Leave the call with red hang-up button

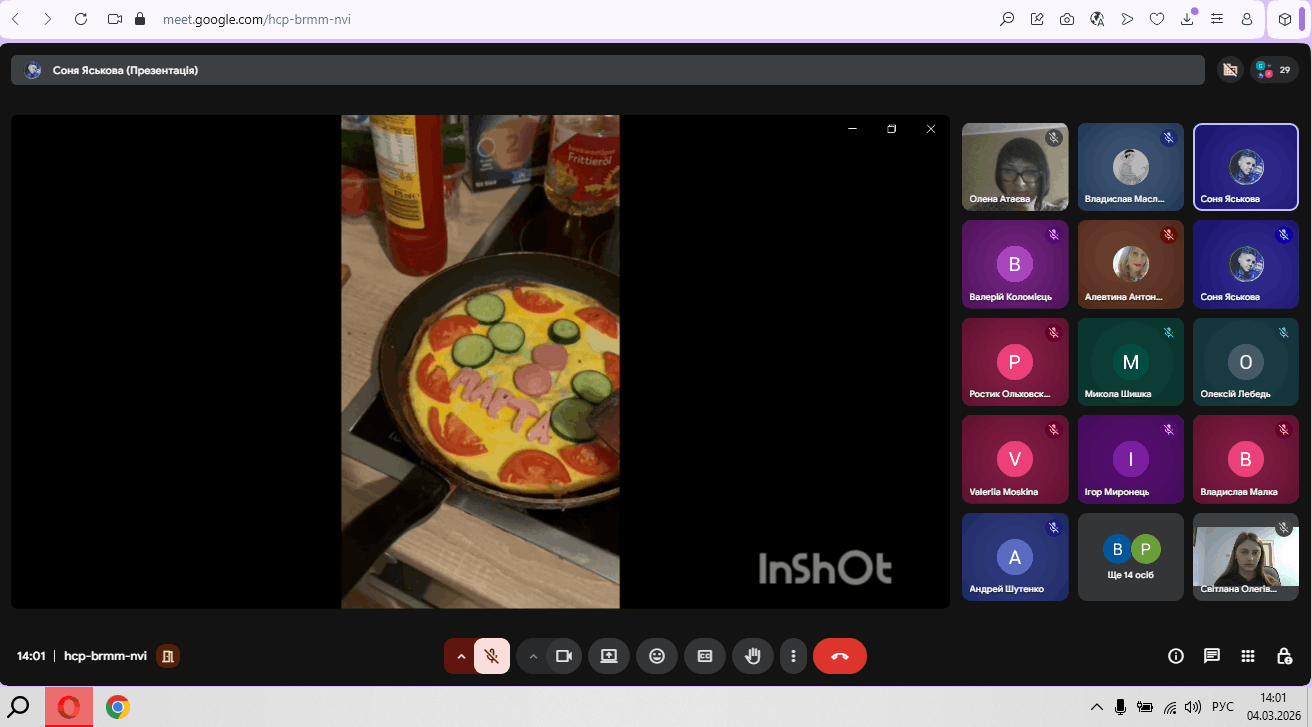point(839,656)
